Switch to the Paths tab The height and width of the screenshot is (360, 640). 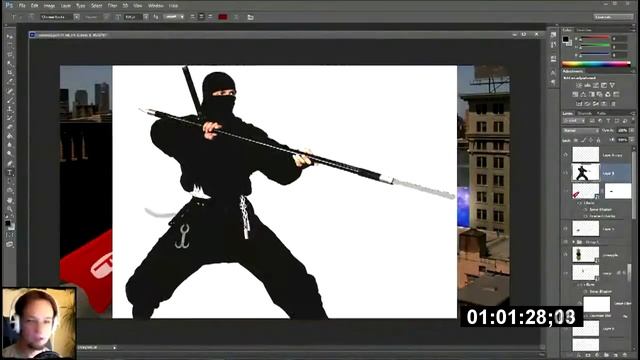tap(601, 113)
